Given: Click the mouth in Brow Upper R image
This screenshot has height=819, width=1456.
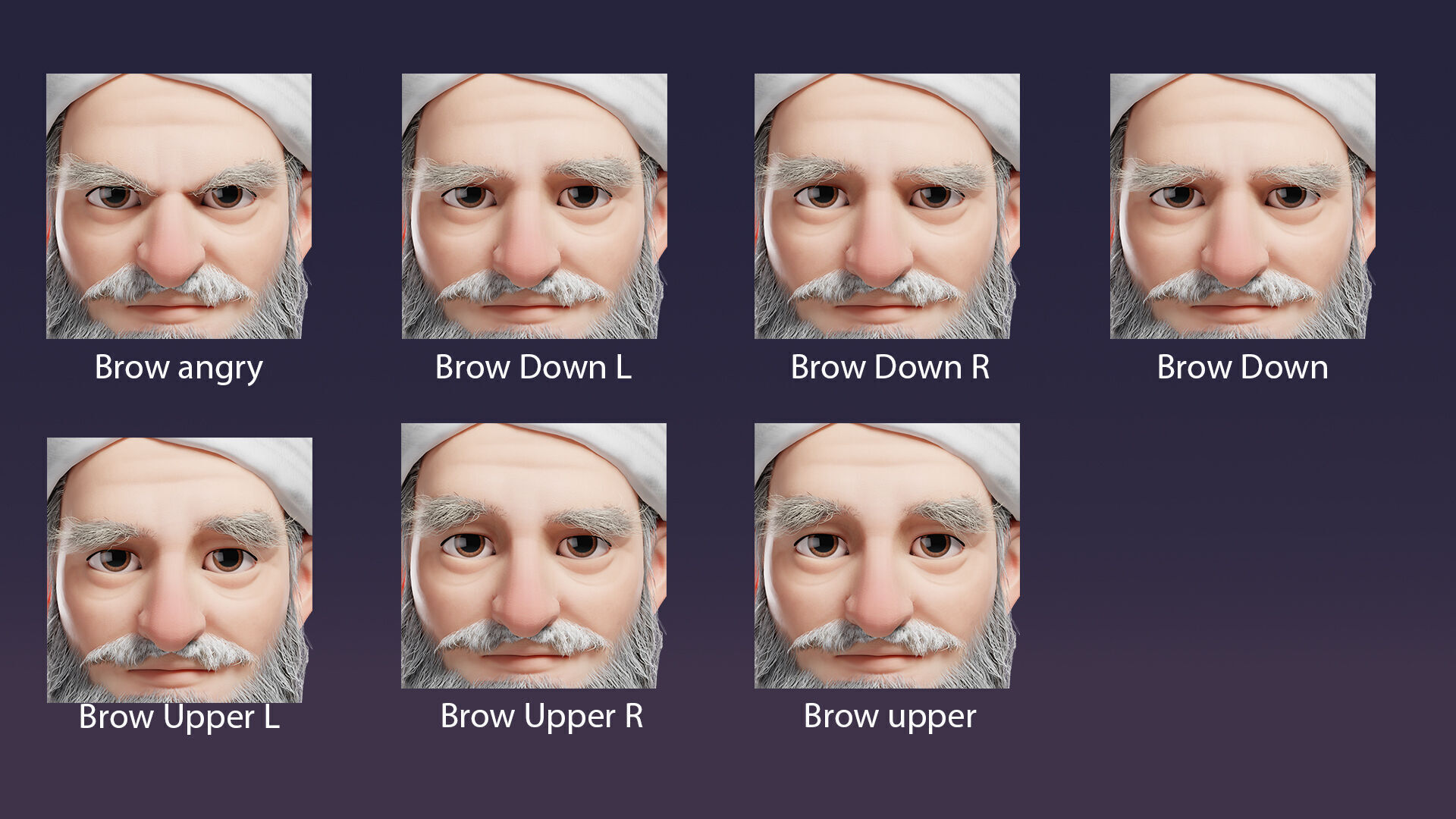Looking at the screenshot, I should click(x=525, y=657).
